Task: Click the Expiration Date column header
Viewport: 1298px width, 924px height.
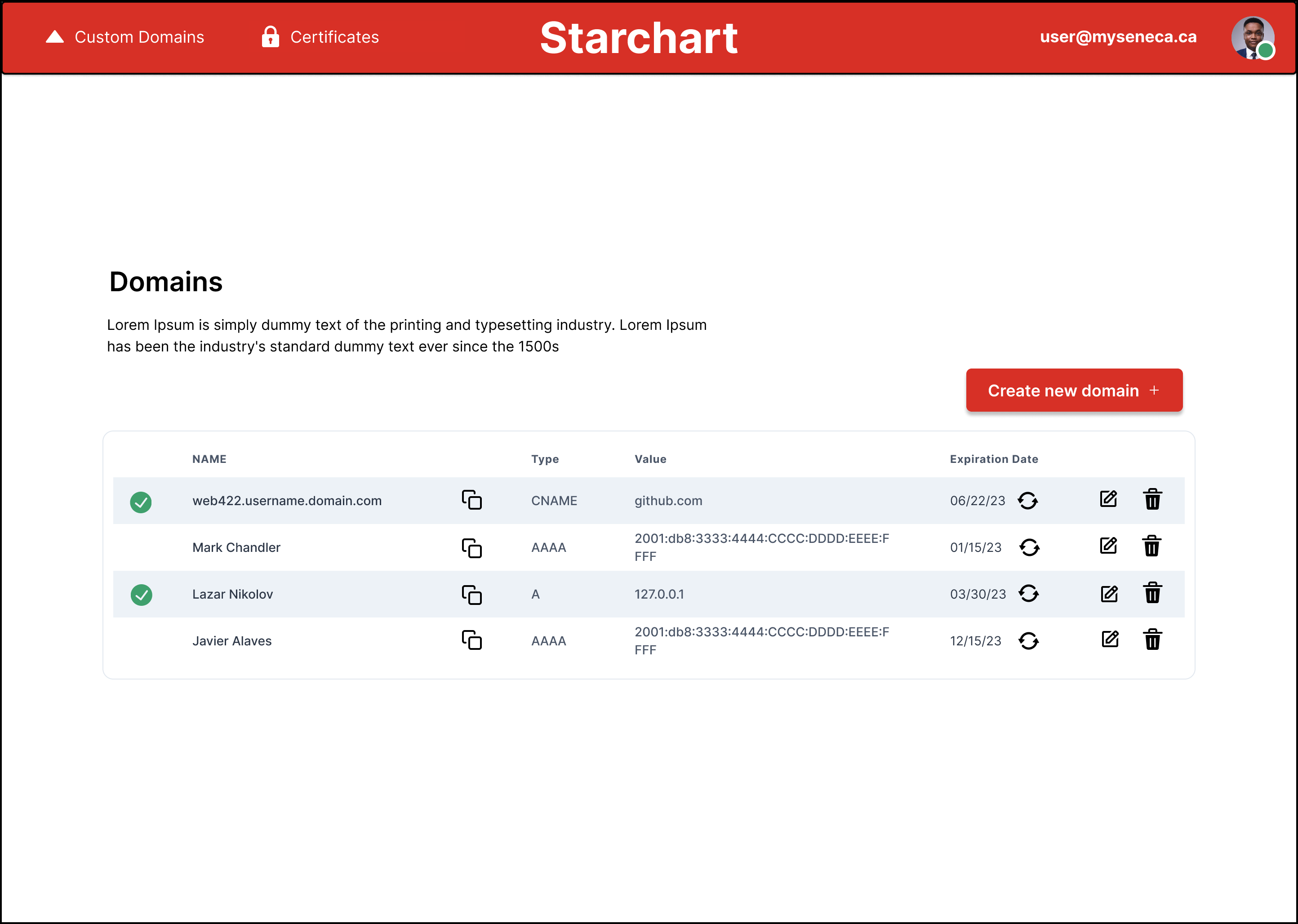Action: coord(994,459)
